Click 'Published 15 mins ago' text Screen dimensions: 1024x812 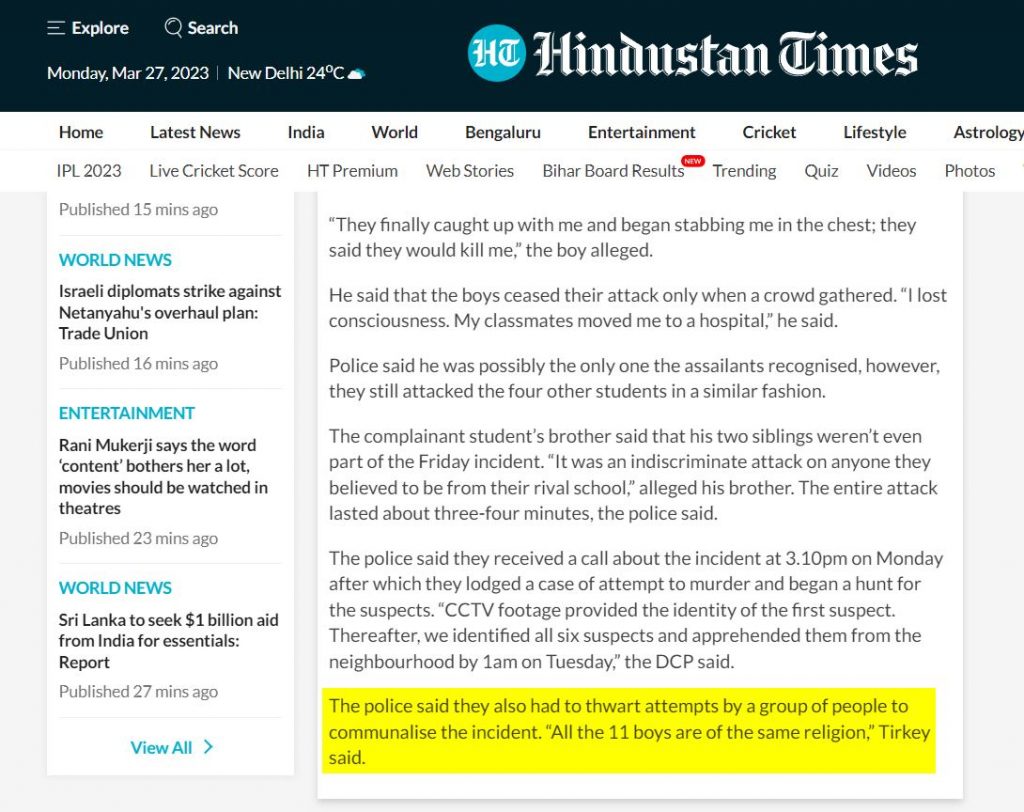[138, 209]
